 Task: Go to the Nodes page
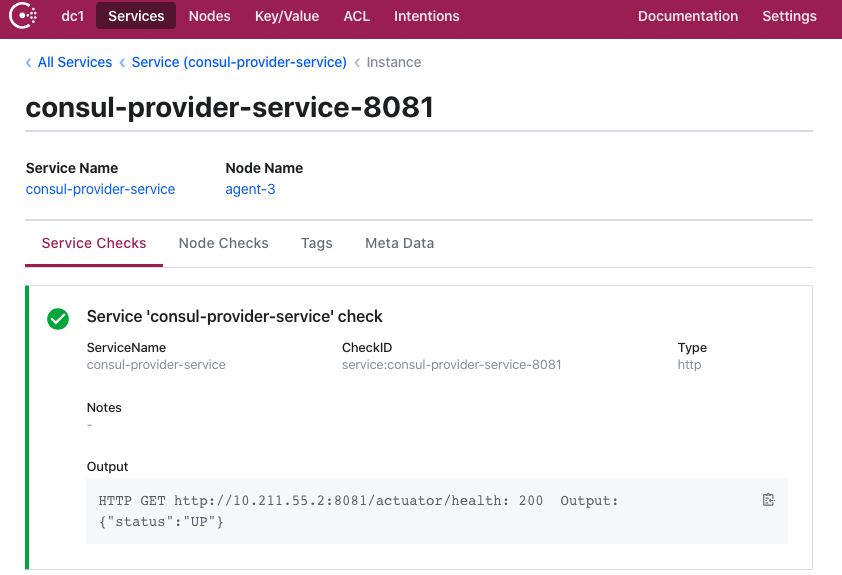[209, 16]
